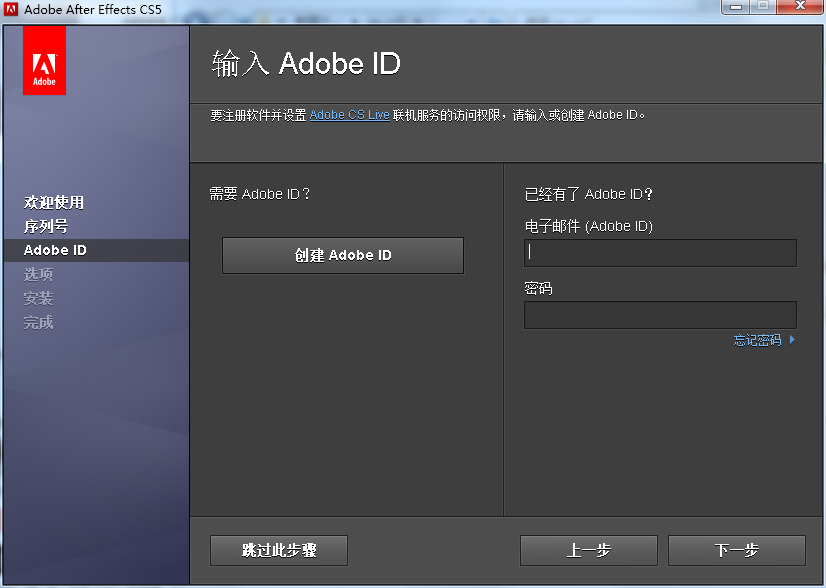This screenshot has height=588, width=826.
Task: Click the 跳过此步骤 button
Action: point(278,550)
